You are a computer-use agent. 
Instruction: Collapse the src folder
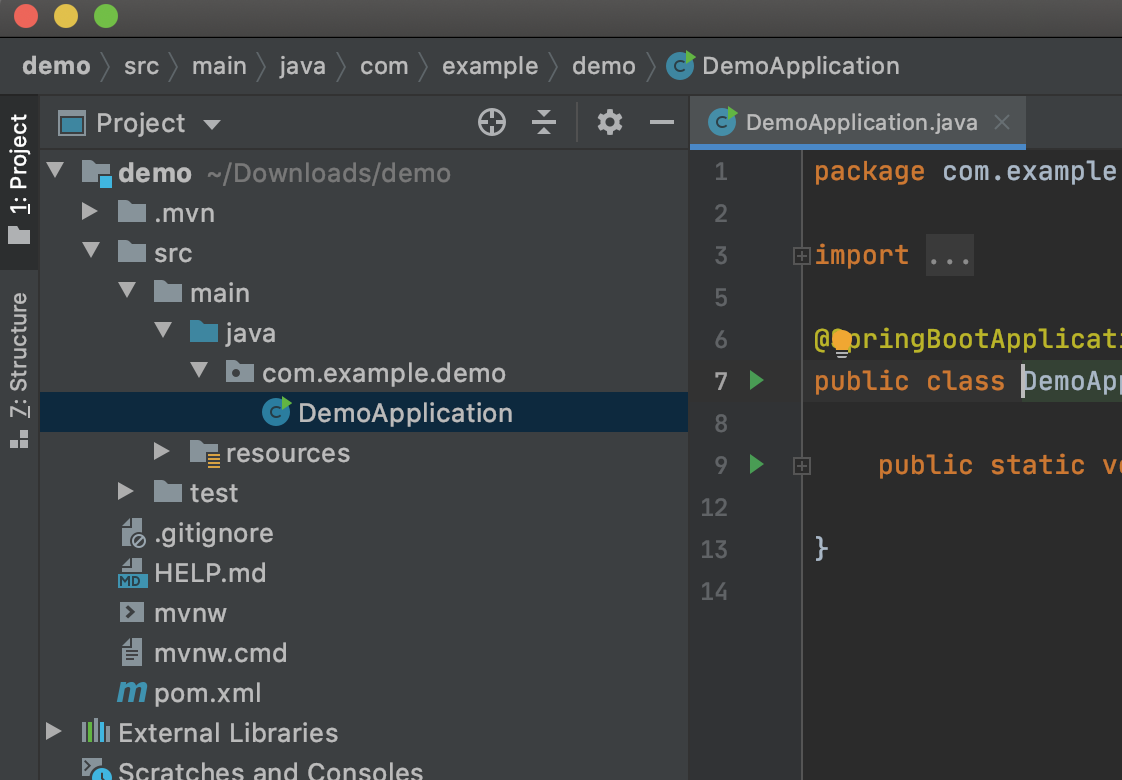(91, 250)
